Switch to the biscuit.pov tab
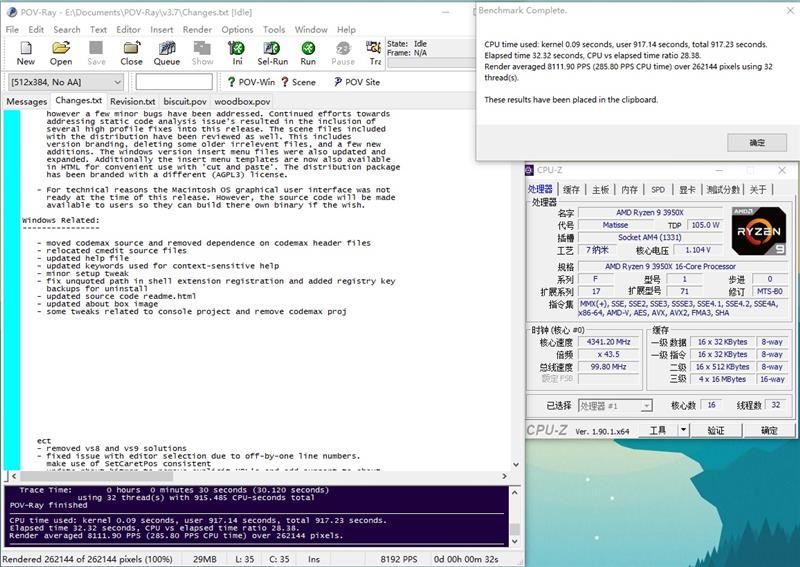 [x=185, y=102]
